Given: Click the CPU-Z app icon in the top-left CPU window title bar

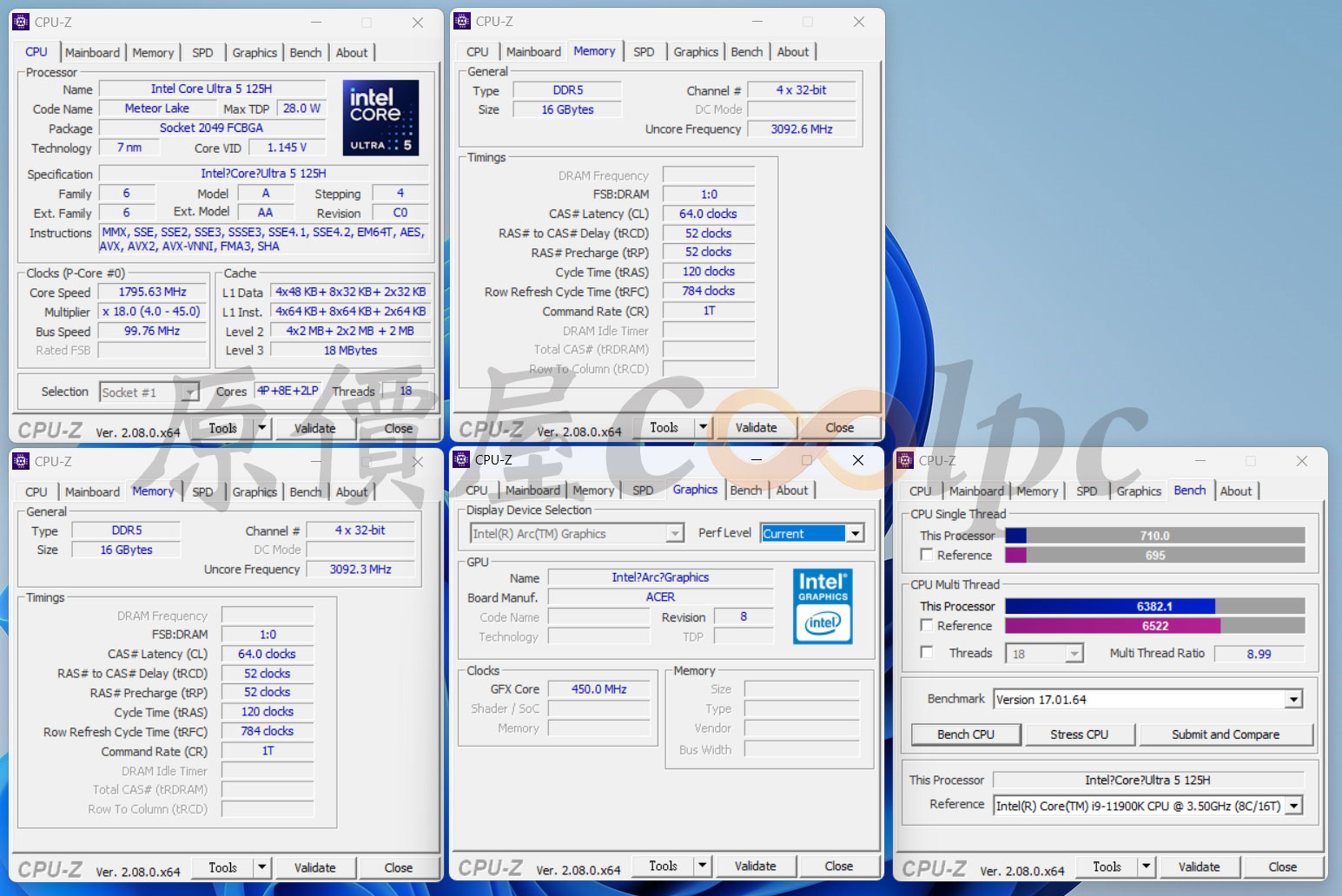Looking at the screenshot, I should click(22, 22).
